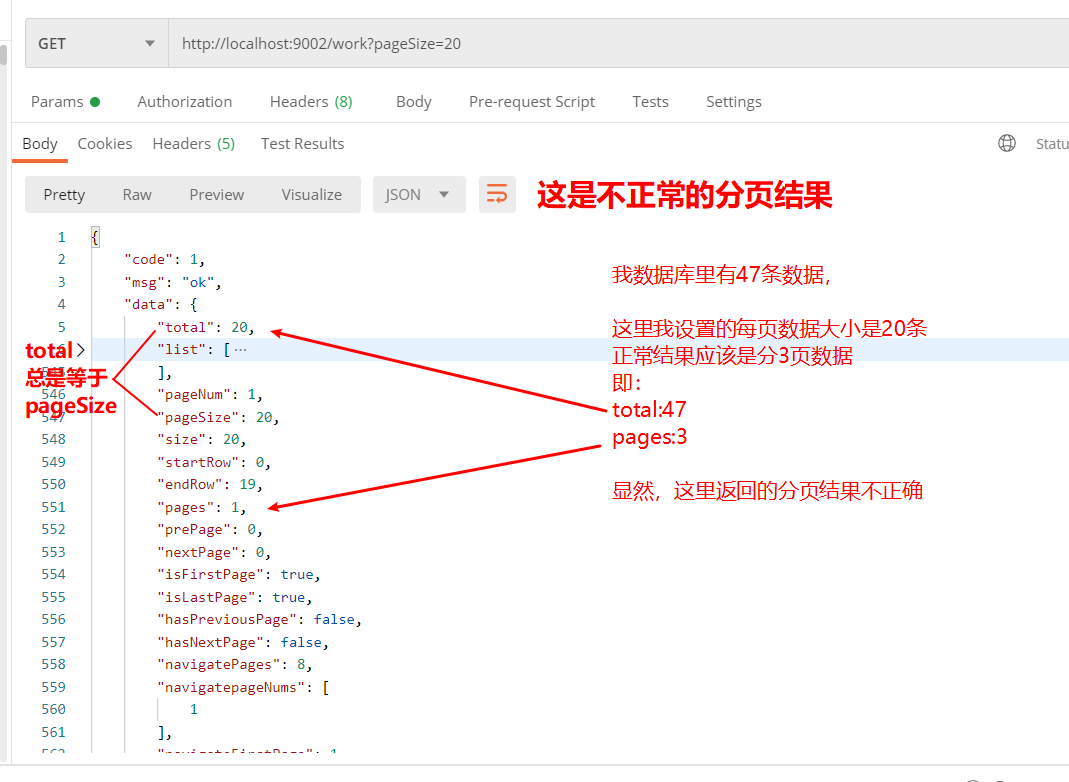Select the Visualize response view
This screenshot has width=1069, height=782.
(x=311, y=194)
